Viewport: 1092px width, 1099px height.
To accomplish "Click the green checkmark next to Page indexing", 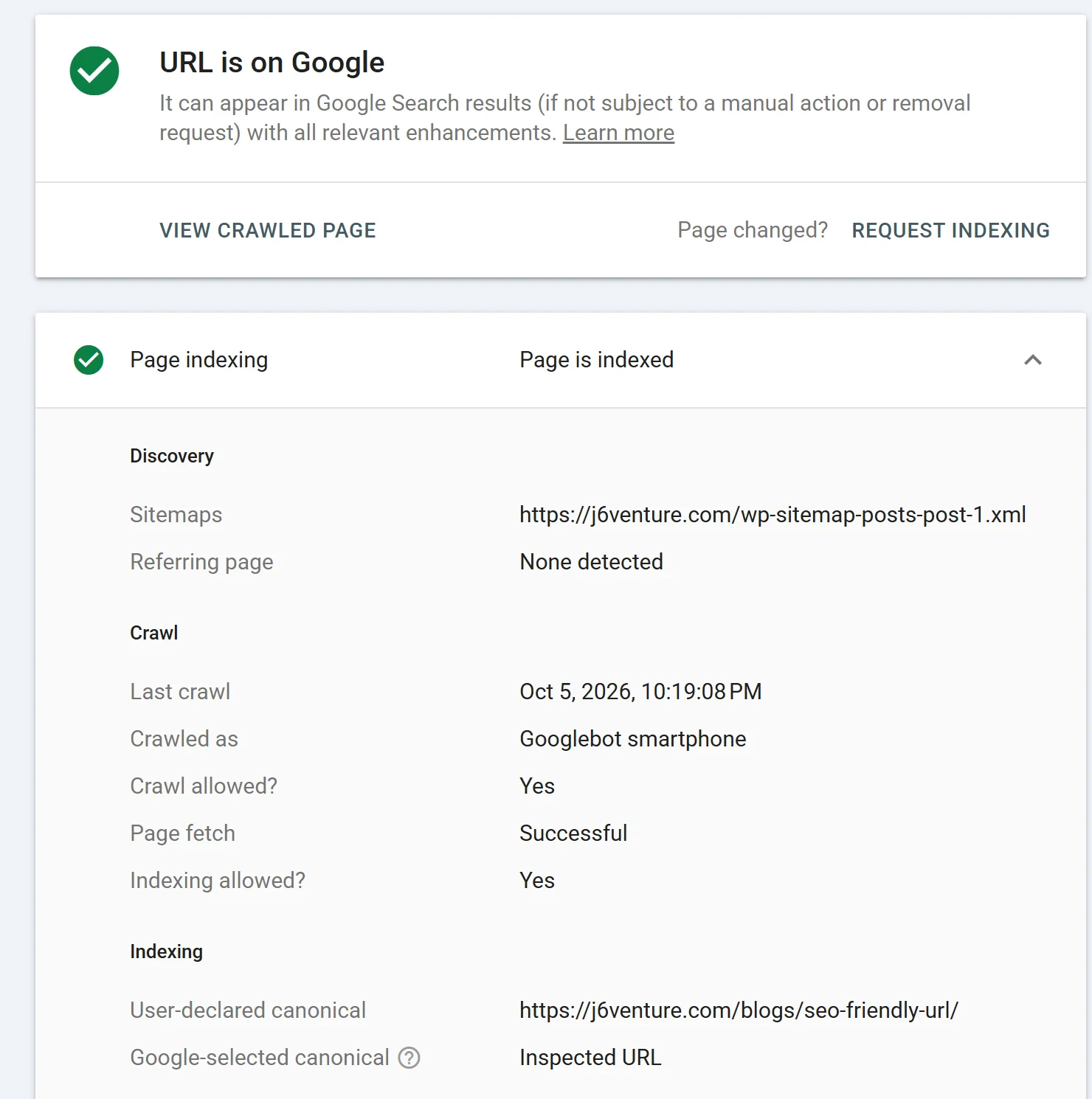I will 89,360.
